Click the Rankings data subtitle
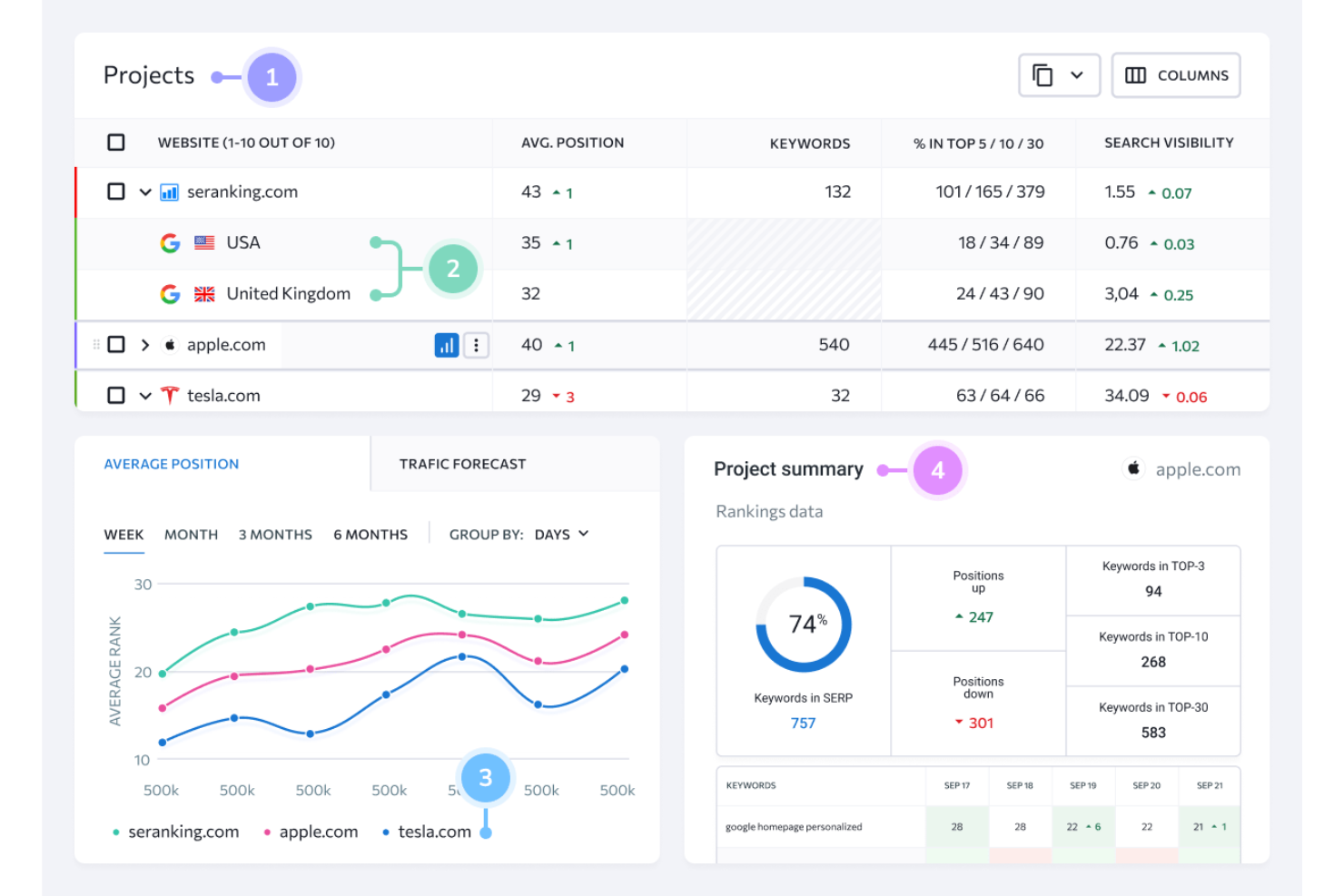This screenshot has height=896, width=1344. pyautogui.click(x=769, y=512)
